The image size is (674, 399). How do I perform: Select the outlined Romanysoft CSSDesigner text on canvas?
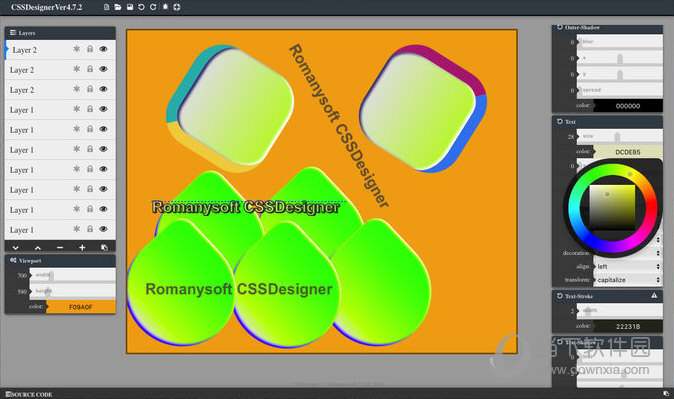pos(246,207)
